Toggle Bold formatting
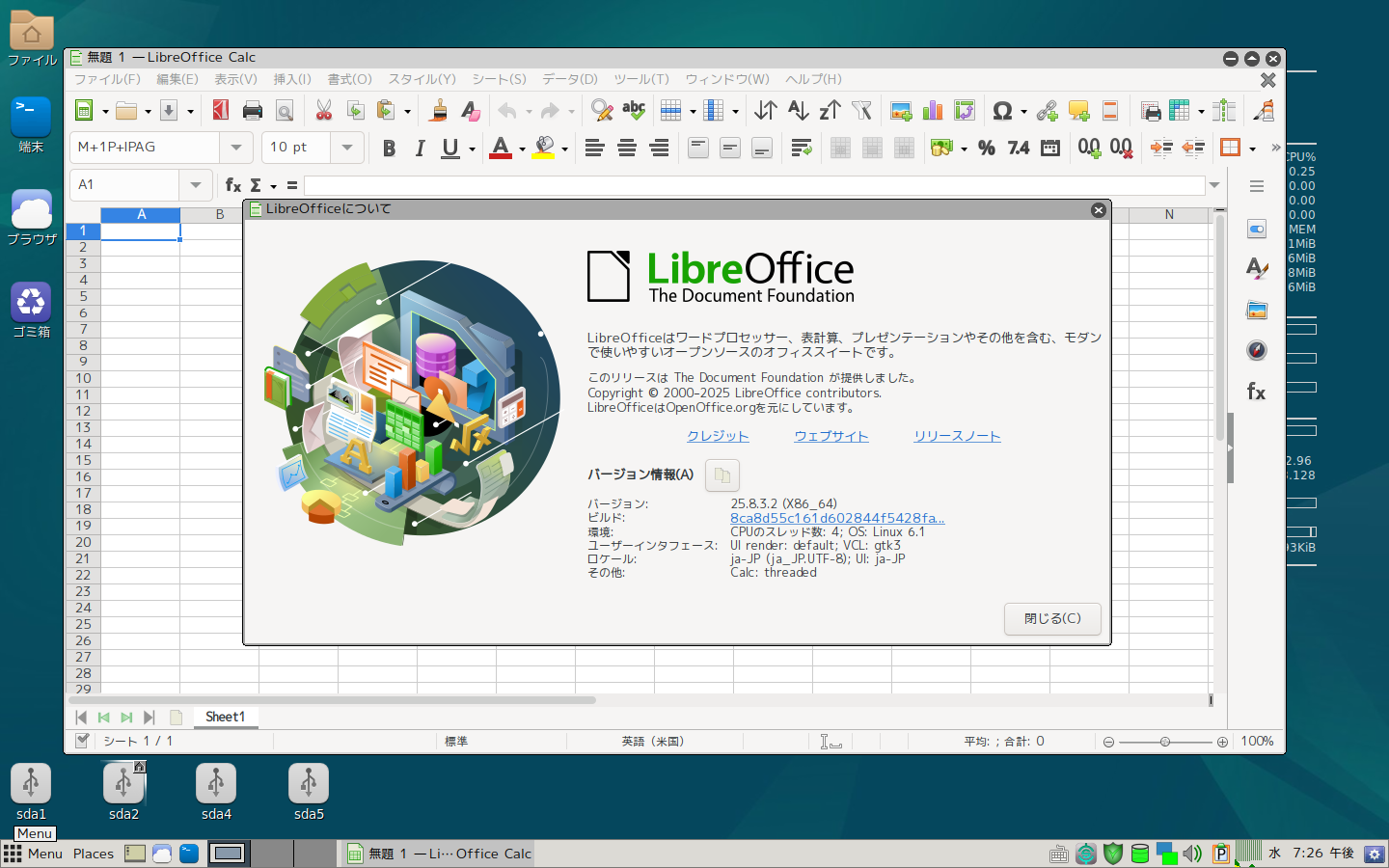 coord(389,148)
